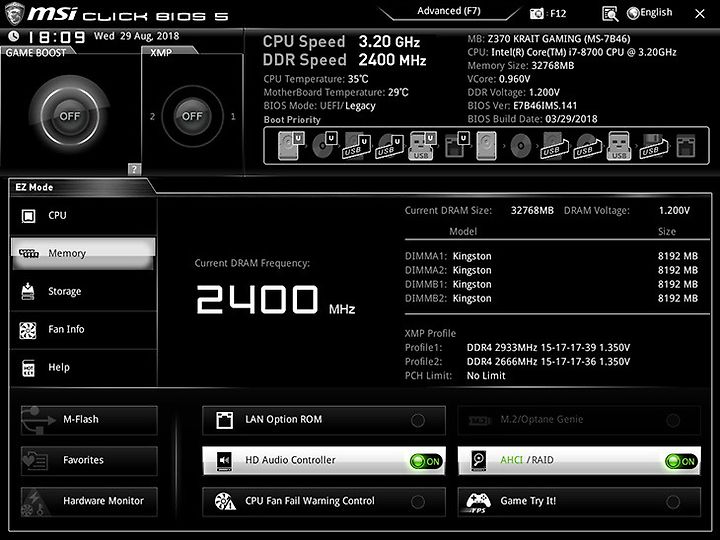
Task: Select the legacy USB key boot icon
Action: pos(619,145)
